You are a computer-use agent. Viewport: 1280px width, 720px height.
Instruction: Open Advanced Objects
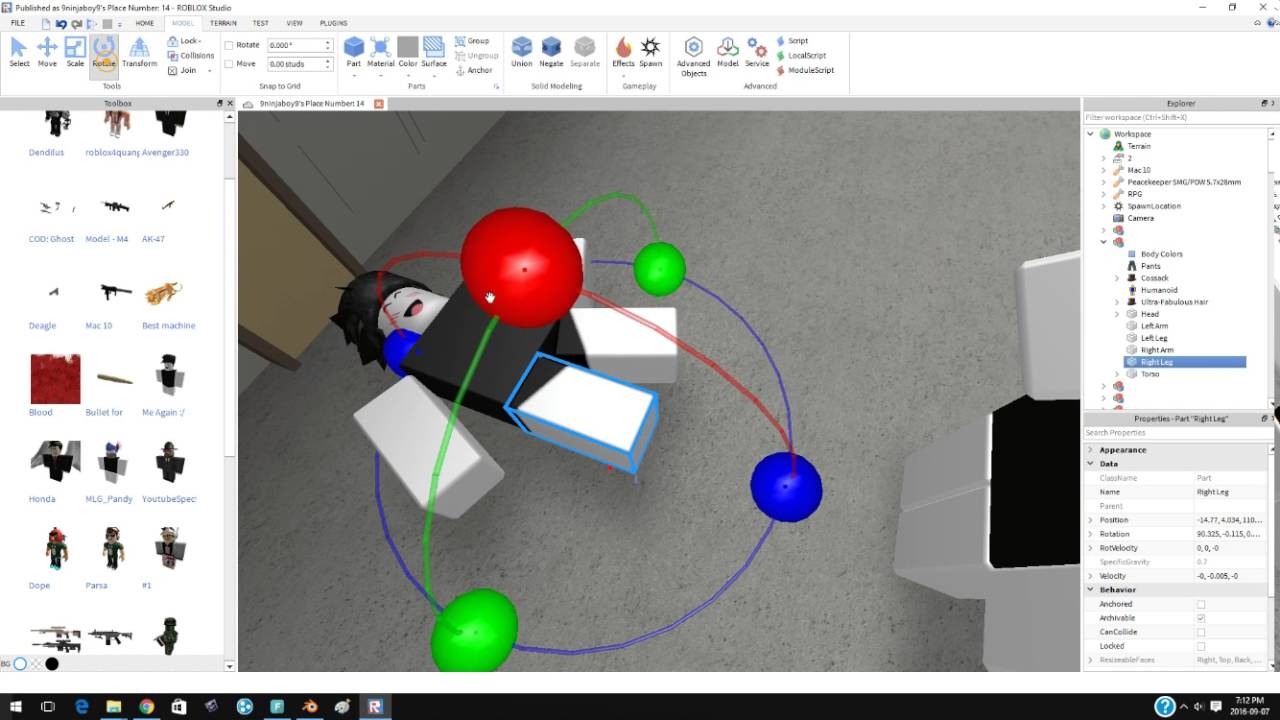[x=694, y=56]
